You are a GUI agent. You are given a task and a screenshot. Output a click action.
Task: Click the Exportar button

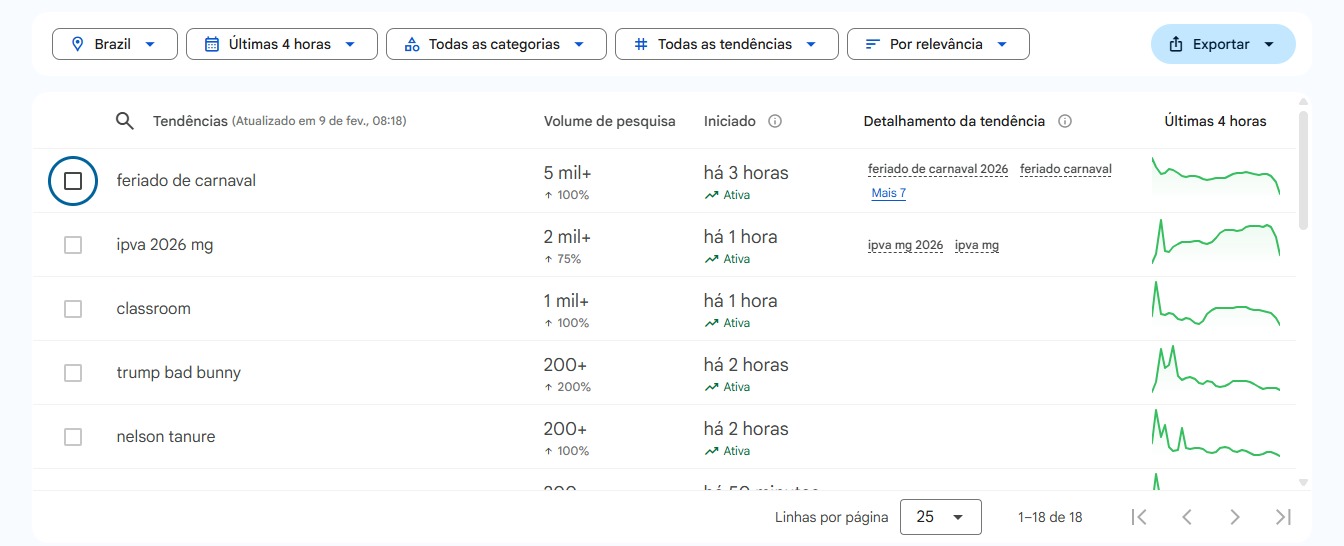point(1222,44)
